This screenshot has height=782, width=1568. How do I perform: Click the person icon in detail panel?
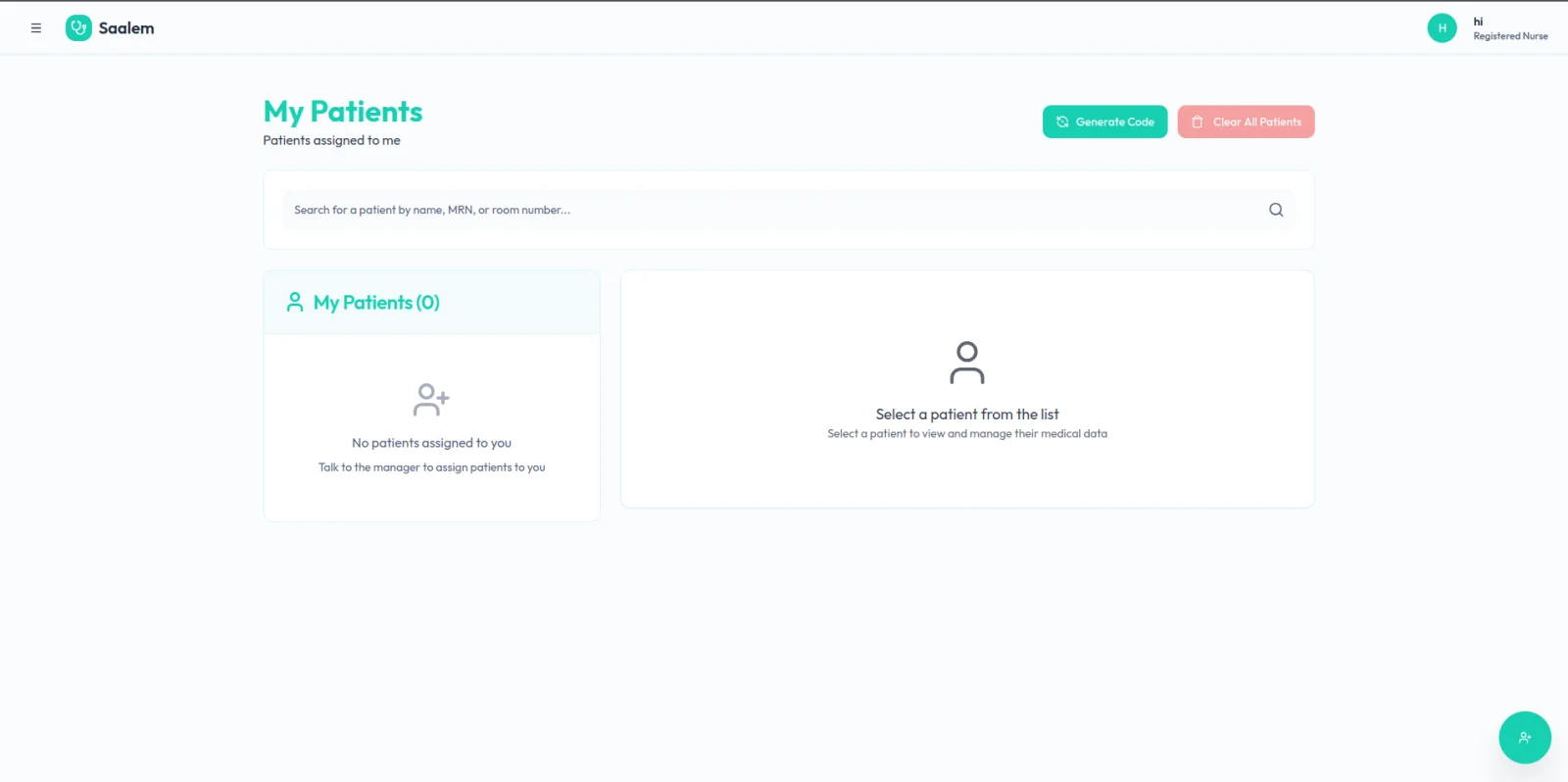click(x=967, y=363)
